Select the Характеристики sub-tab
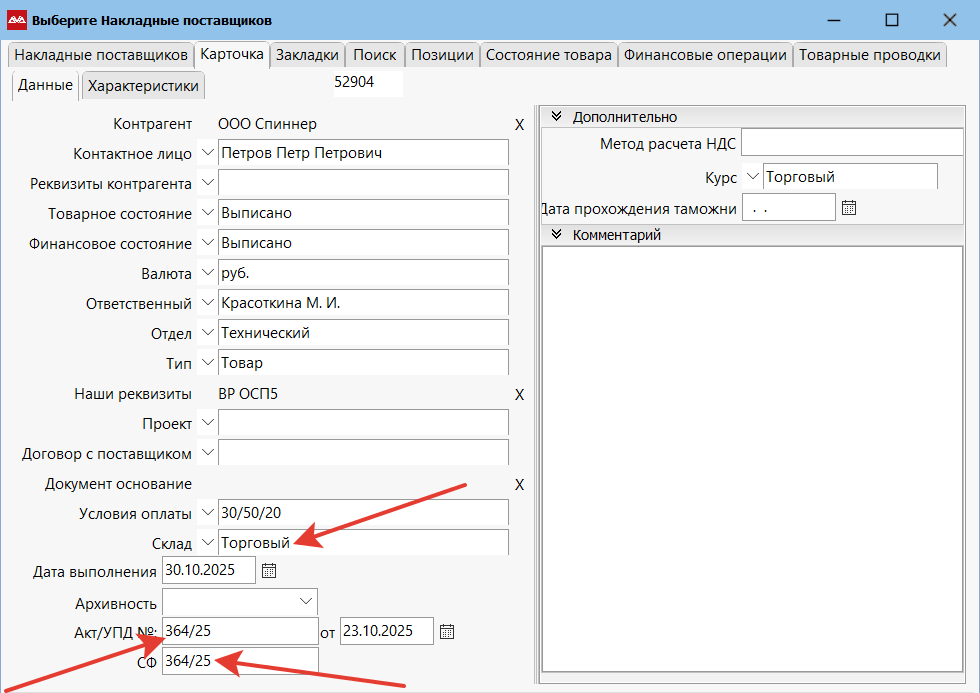 pyautogui.click(x=143, y=86)
